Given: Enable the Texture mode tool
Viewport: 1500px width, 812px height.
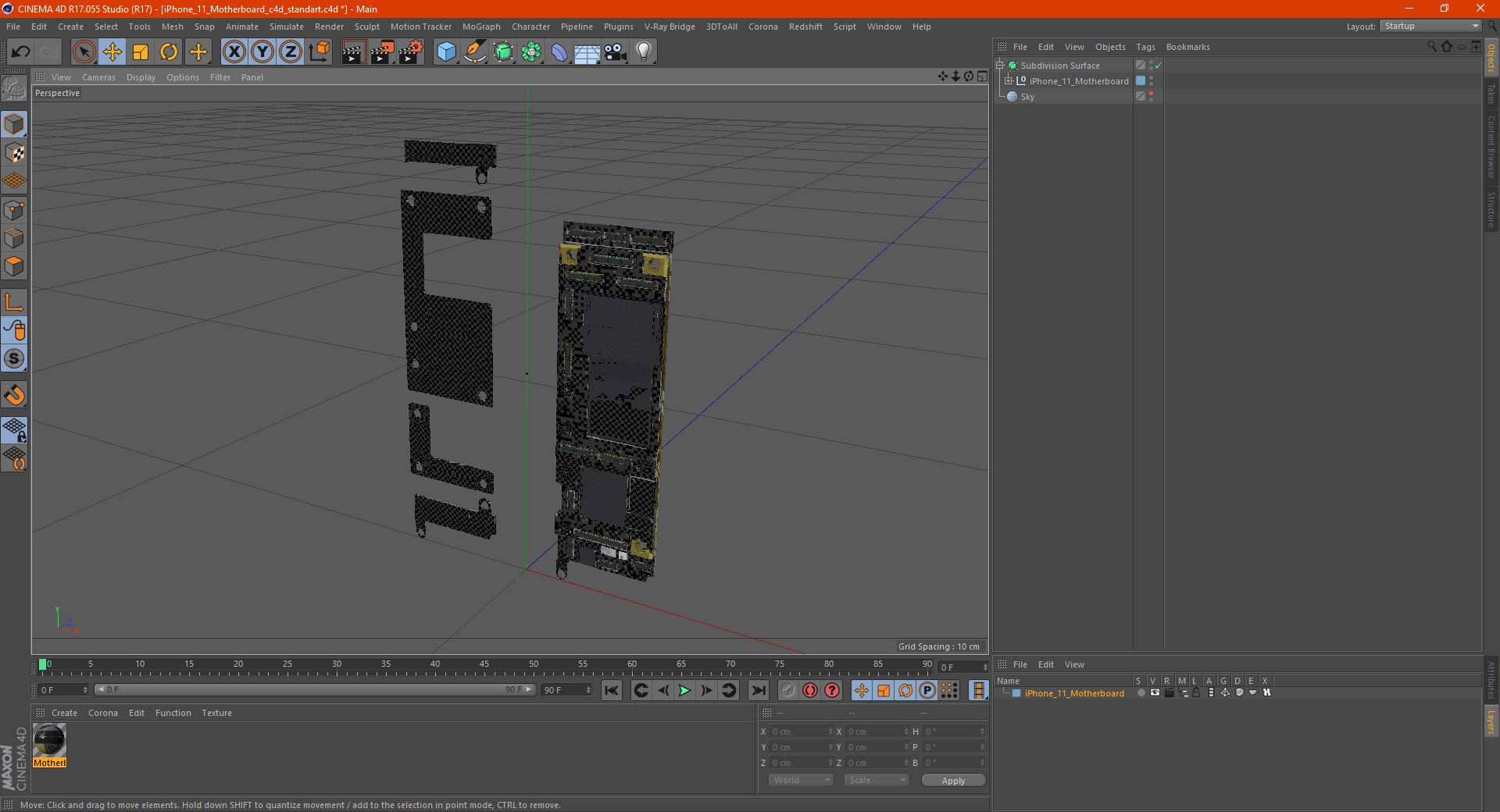Looking at the screenshot, I should point(15,153).
